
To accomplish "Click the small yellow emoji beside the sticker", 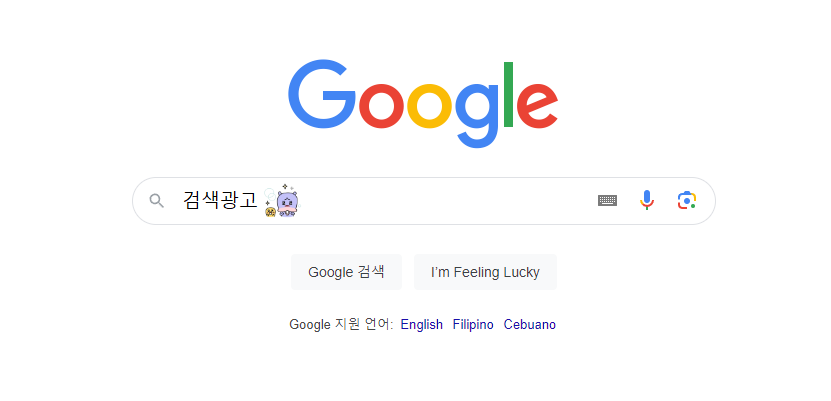I will (270, 212).
